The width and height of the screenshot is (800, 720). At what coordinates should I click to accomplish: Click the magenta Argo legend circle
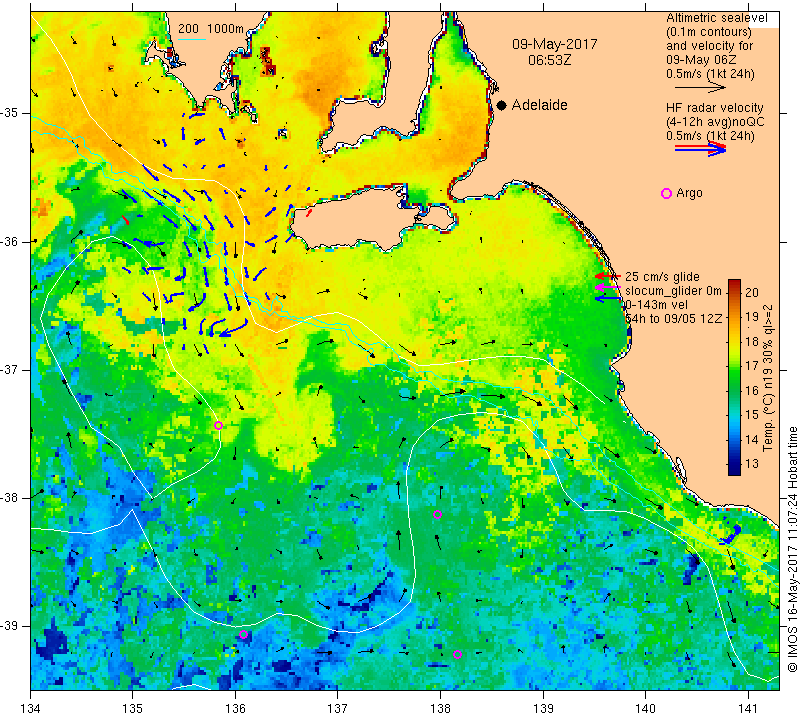click(666, 193)
